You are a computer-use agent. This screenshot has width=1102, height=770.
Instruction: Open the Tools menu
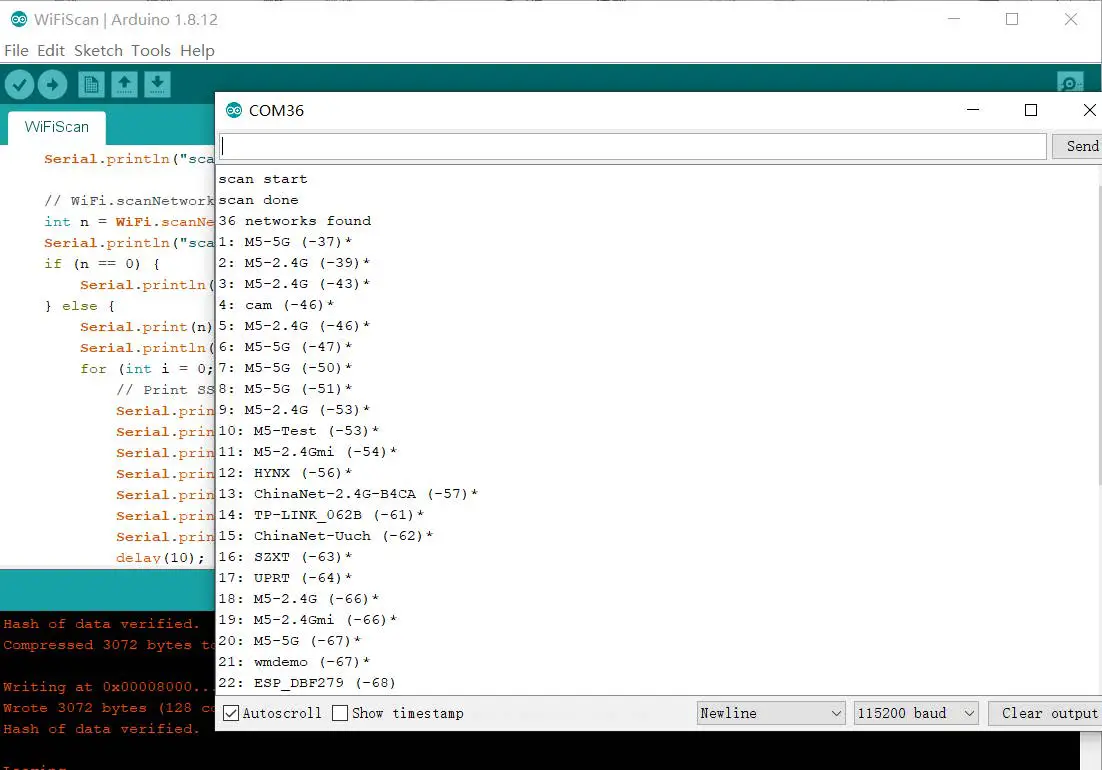150,50
